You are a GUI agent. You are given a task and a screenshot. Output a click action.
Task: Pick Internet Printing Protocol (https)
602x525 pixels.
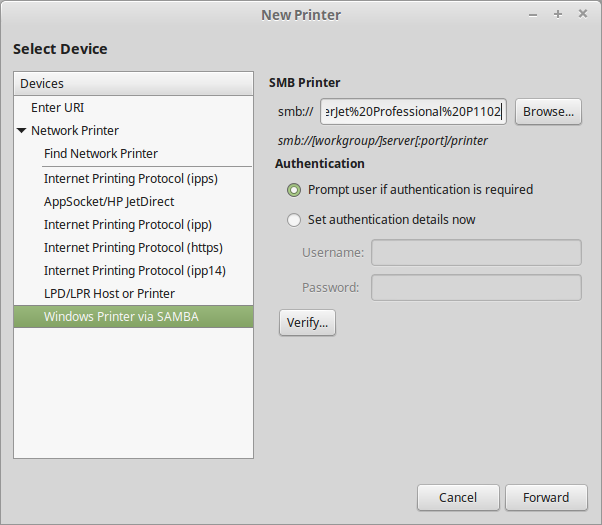pyautogui.click(x=133, y=247)
